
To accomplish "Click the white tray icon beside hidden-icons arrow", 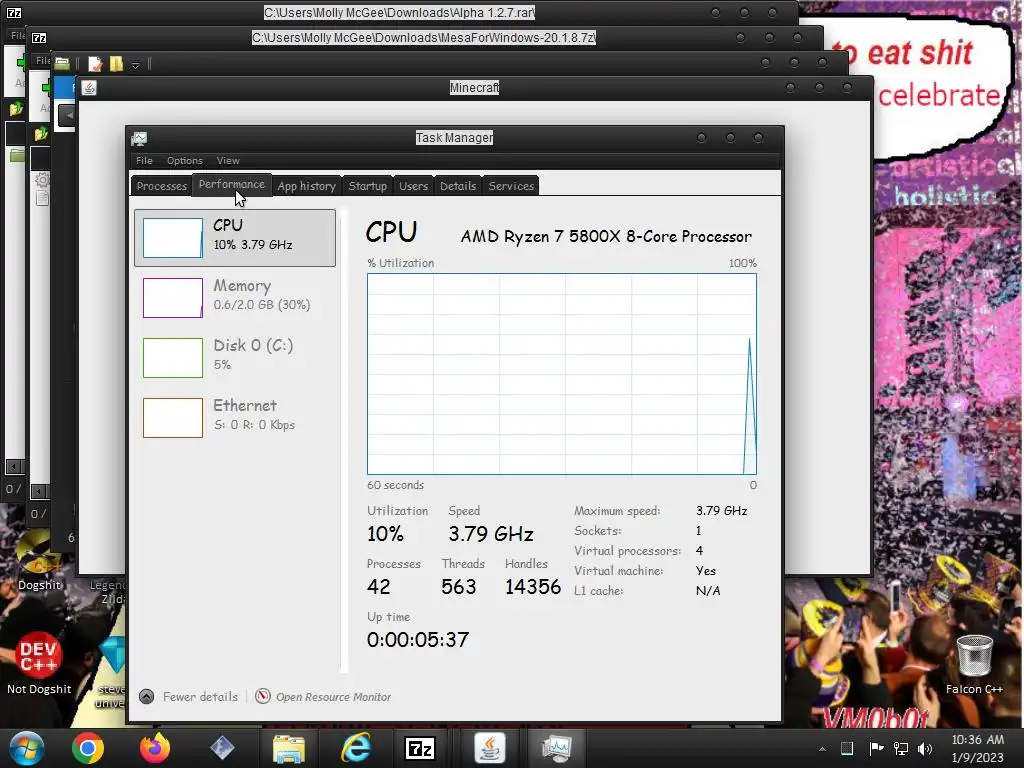I will 847,748.
